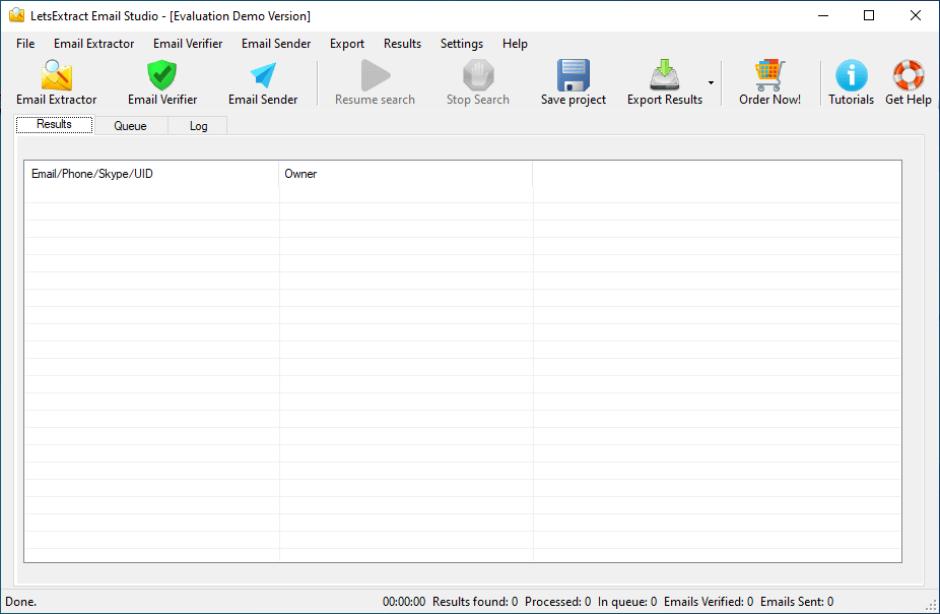This screenshot has width=940, height=614.
Task: Save project with floppy disk icon
Action: (x=573, y=75)
